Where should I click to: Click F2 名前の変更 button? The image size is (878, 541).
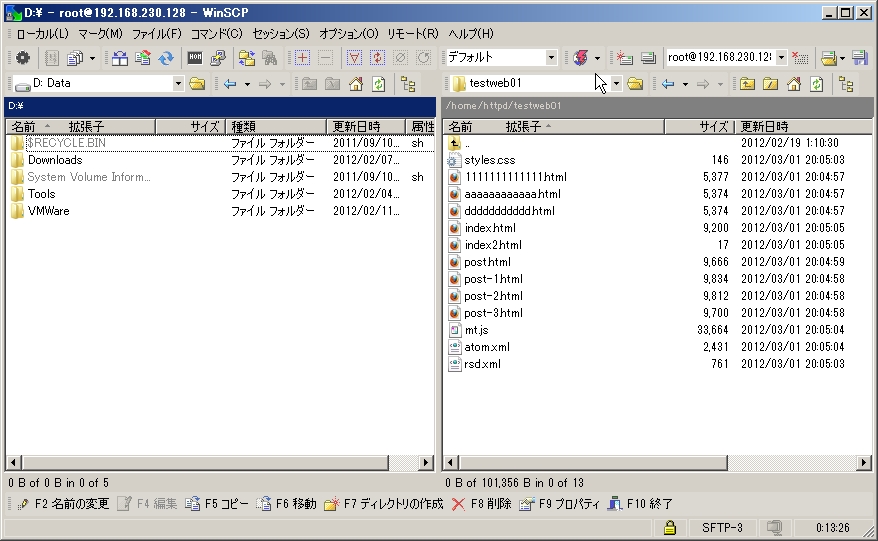point(63,504)
